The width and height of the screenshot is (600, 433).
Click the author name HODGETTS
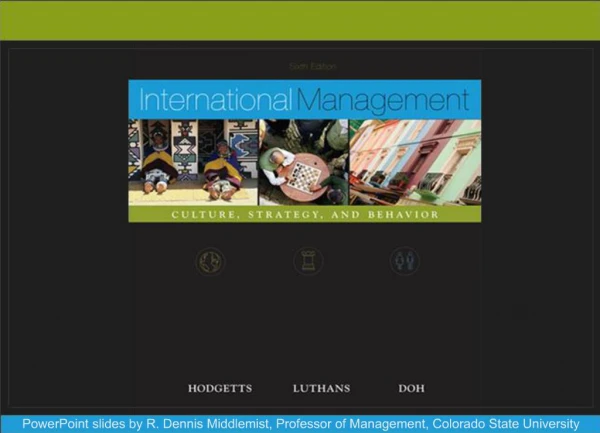tap(220, 389)
